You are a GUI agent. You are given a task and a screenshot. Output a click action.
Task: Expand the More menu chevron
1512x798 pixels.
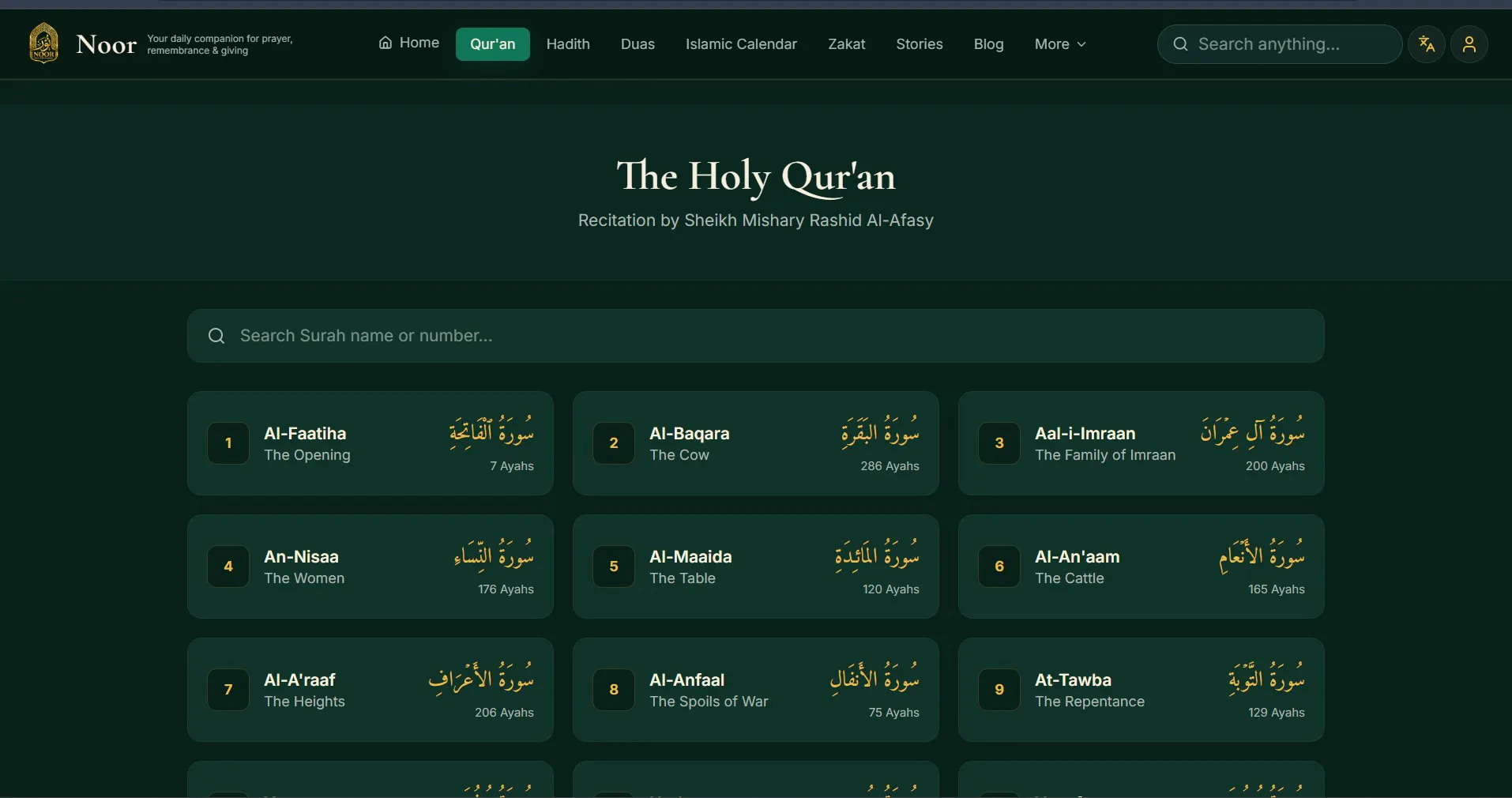coord(1081,44)
